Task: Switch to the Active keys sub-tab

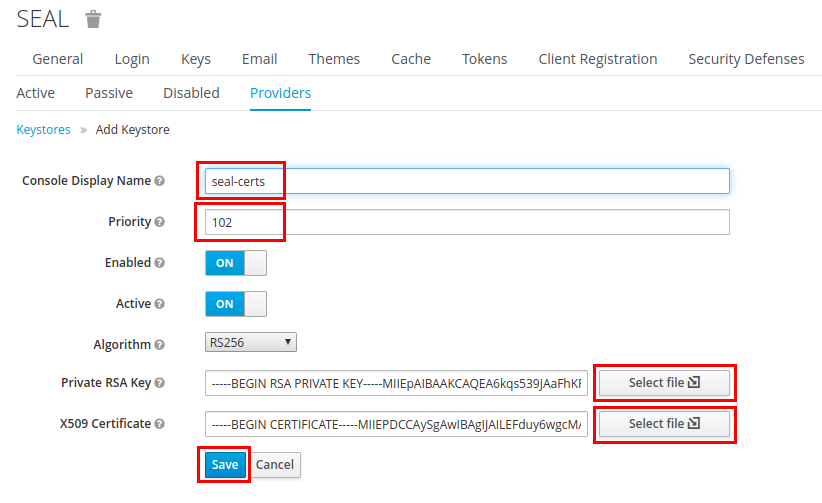Action: click(x=36, y=93)
